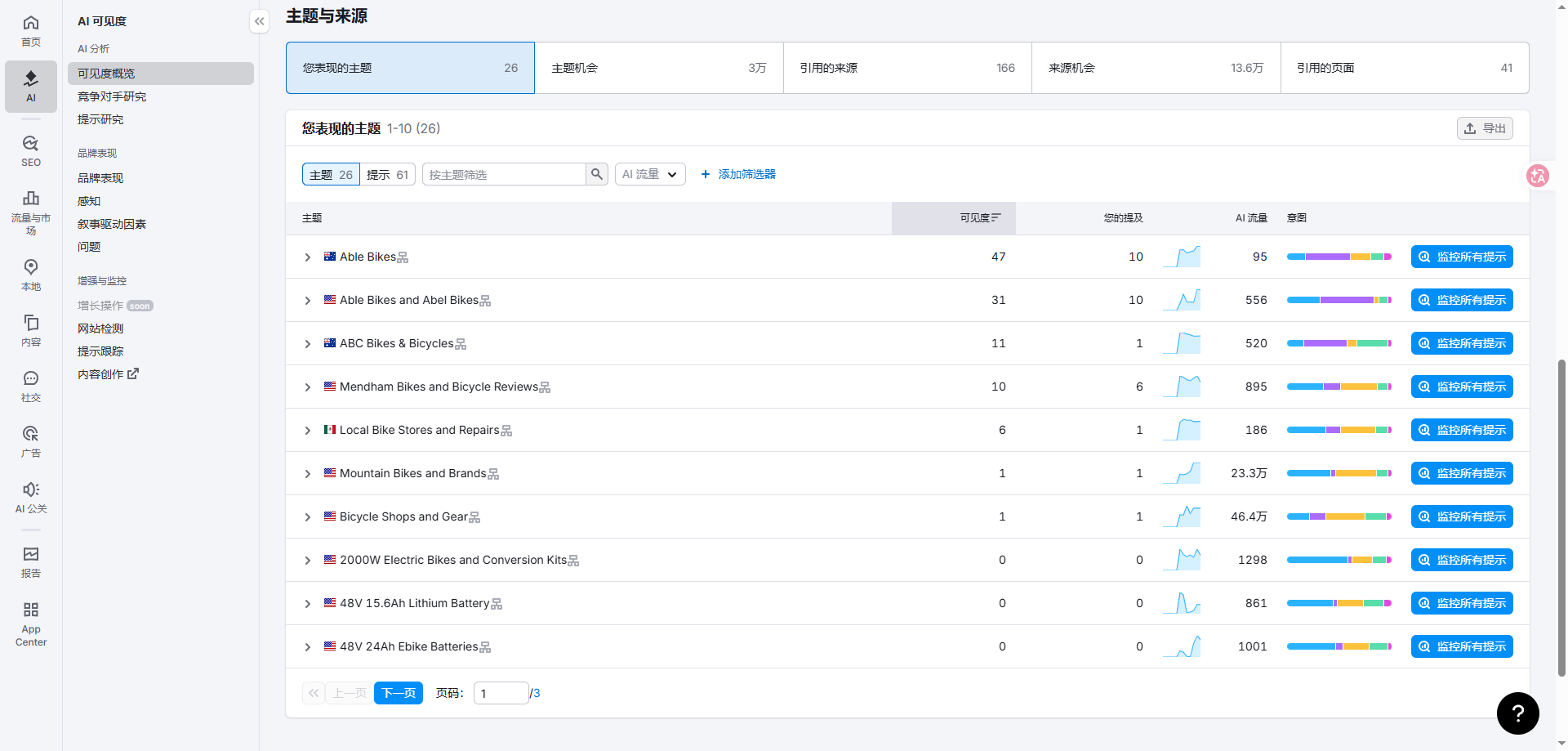Open App Center from sidebar
Image resolution: width=1568 pixels, height=751 pixels.
click(x=31, y=624)
